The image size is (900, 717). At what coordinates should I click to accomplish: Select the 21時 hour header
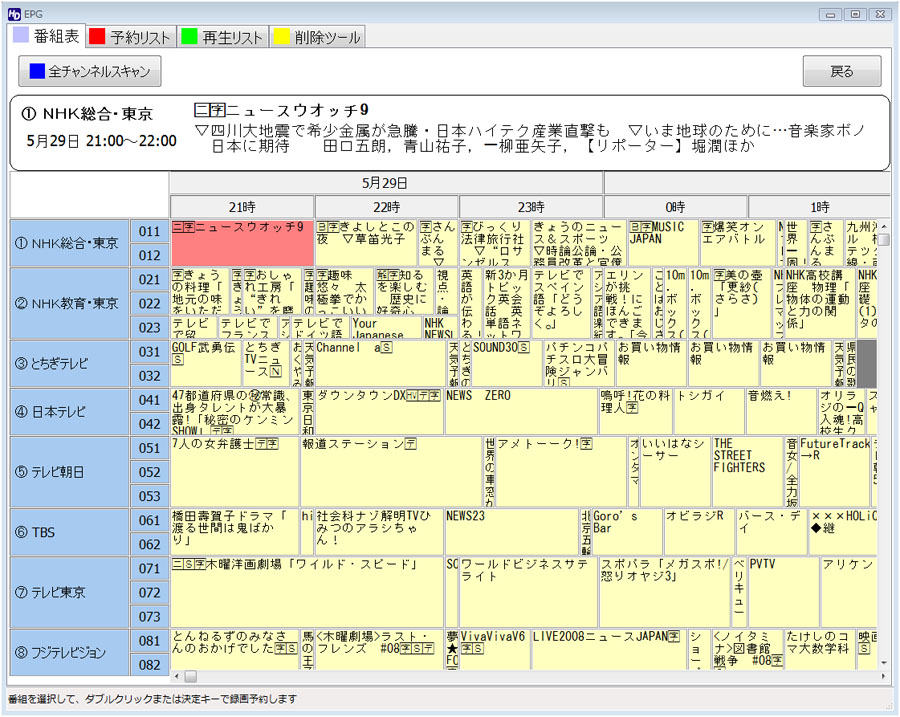pos(242,207)
